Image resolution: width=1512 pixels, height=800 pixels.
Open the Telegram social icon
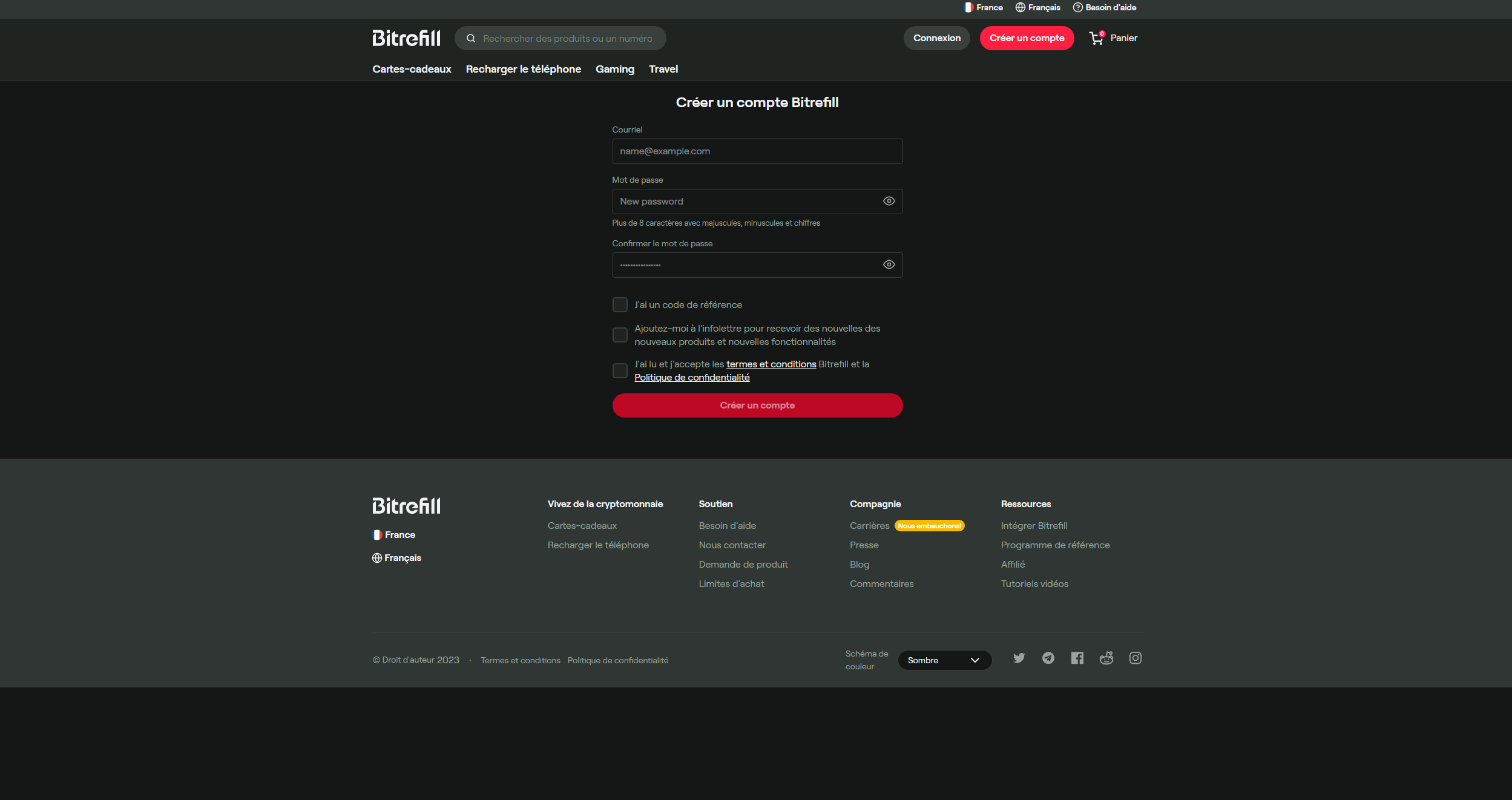point(1048,658)
